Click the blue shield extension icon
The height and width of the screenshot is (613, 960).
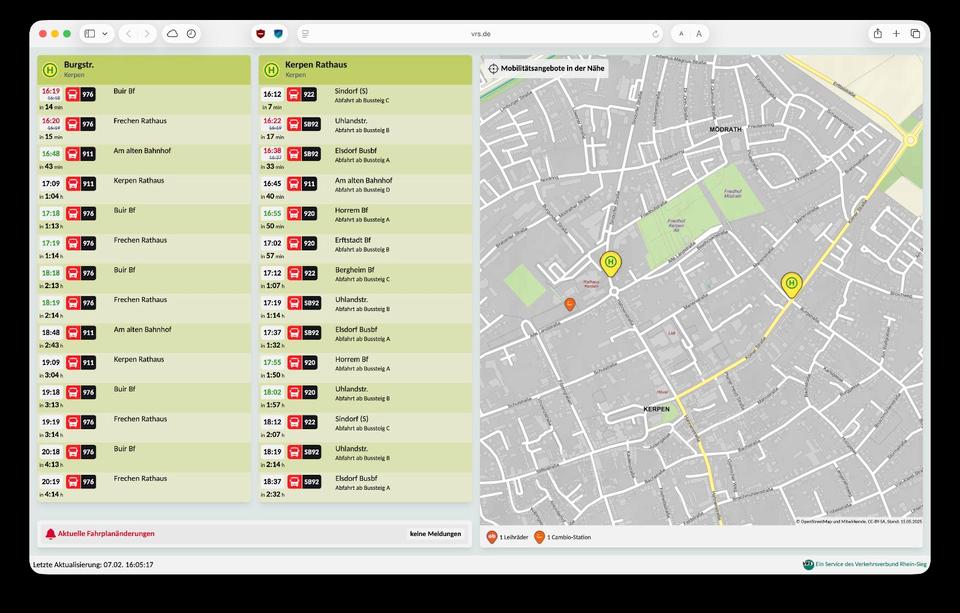[x=278, y=34]
